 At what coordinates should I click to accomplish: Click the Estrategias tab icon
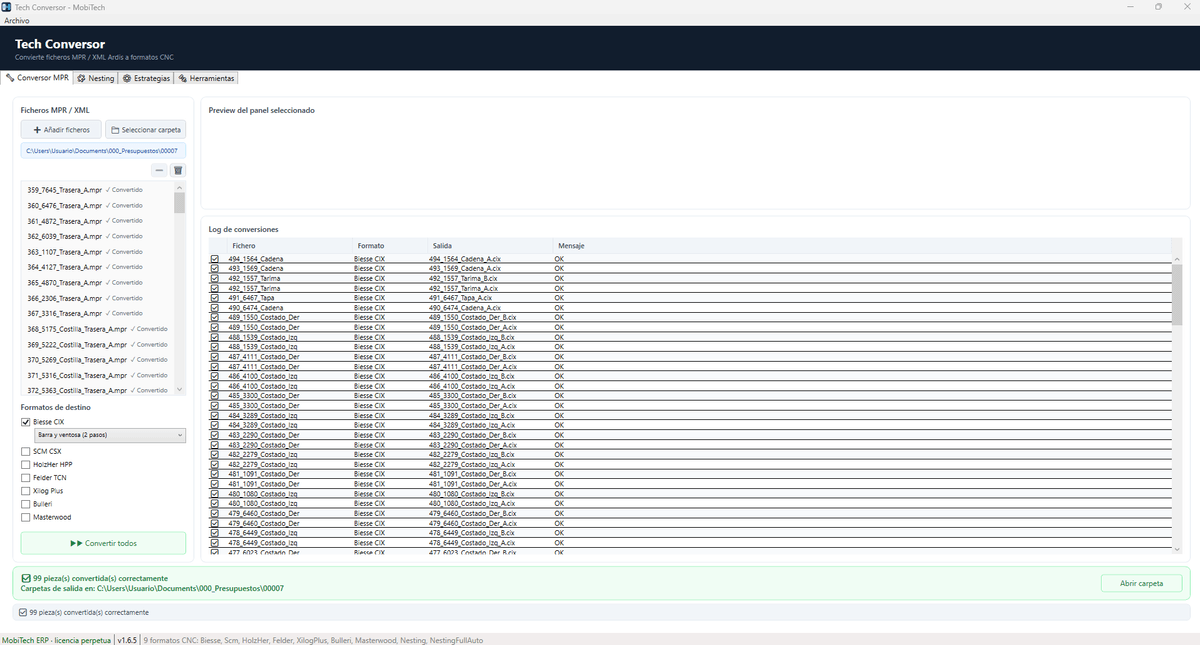click(x=126, y=78)
